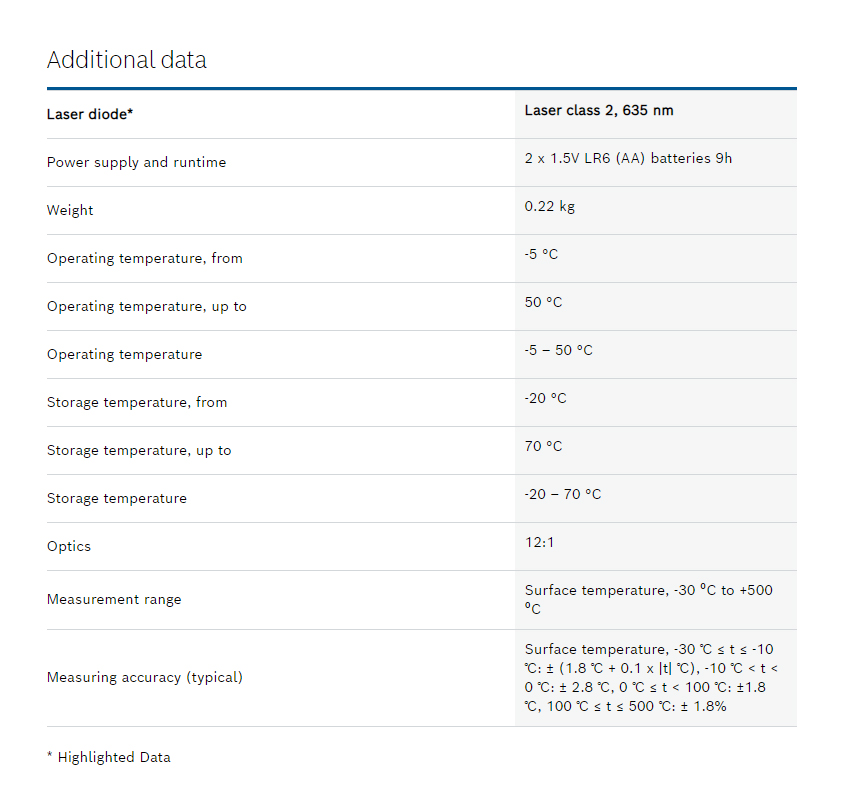Click the "Operating temperature, up to" label
Viewport: 854px width, 797px height.
point(146,306)
